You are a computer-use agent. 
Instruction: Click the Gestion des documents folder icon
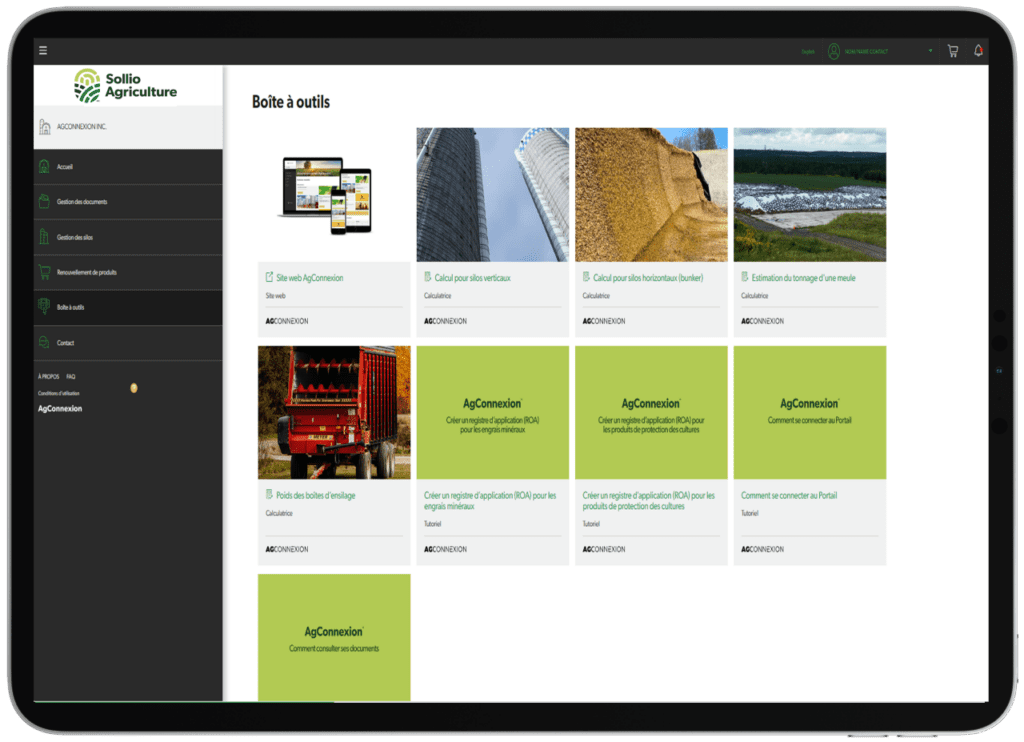(x=44, y=202)
